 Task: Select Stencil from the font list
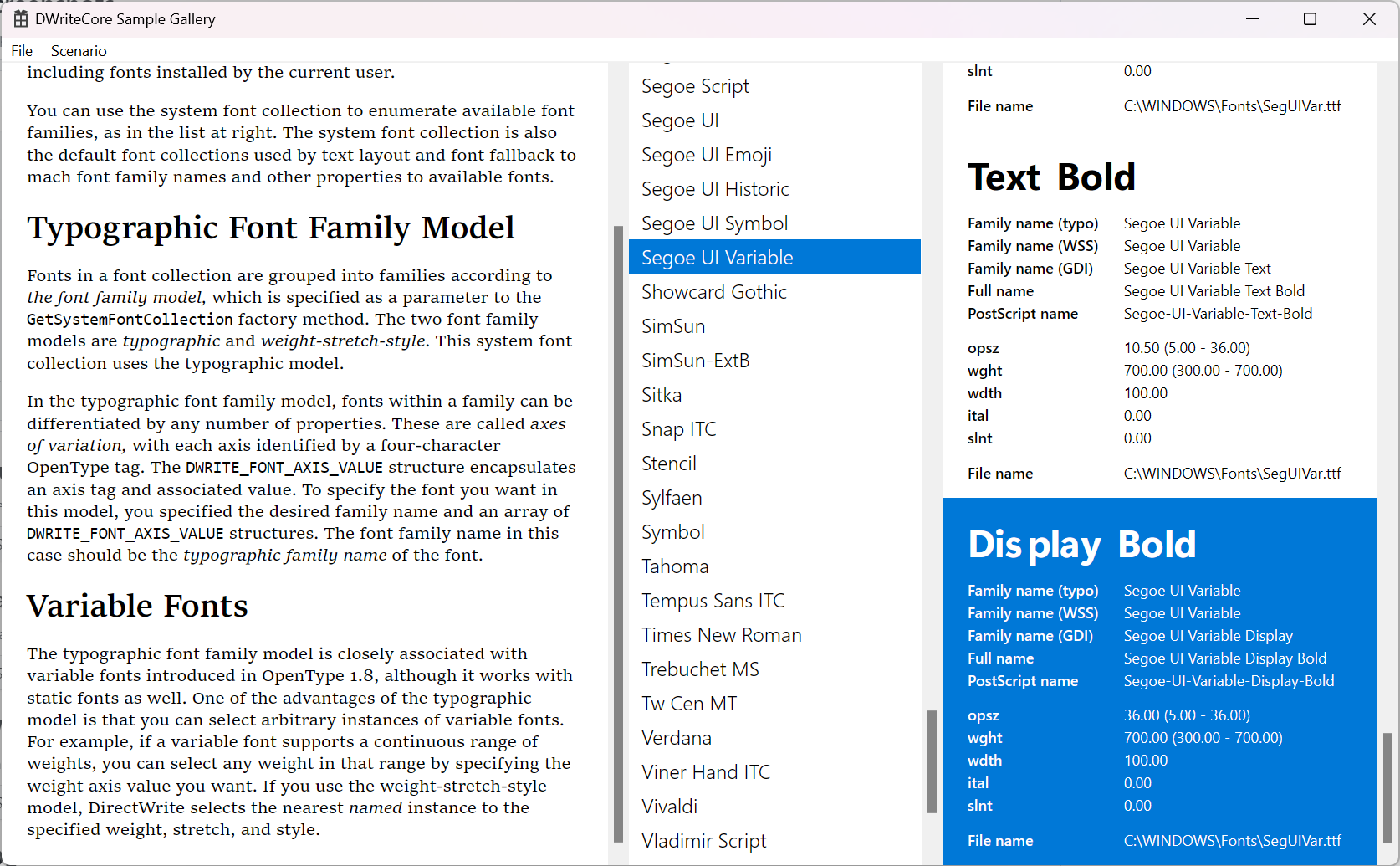668,463
